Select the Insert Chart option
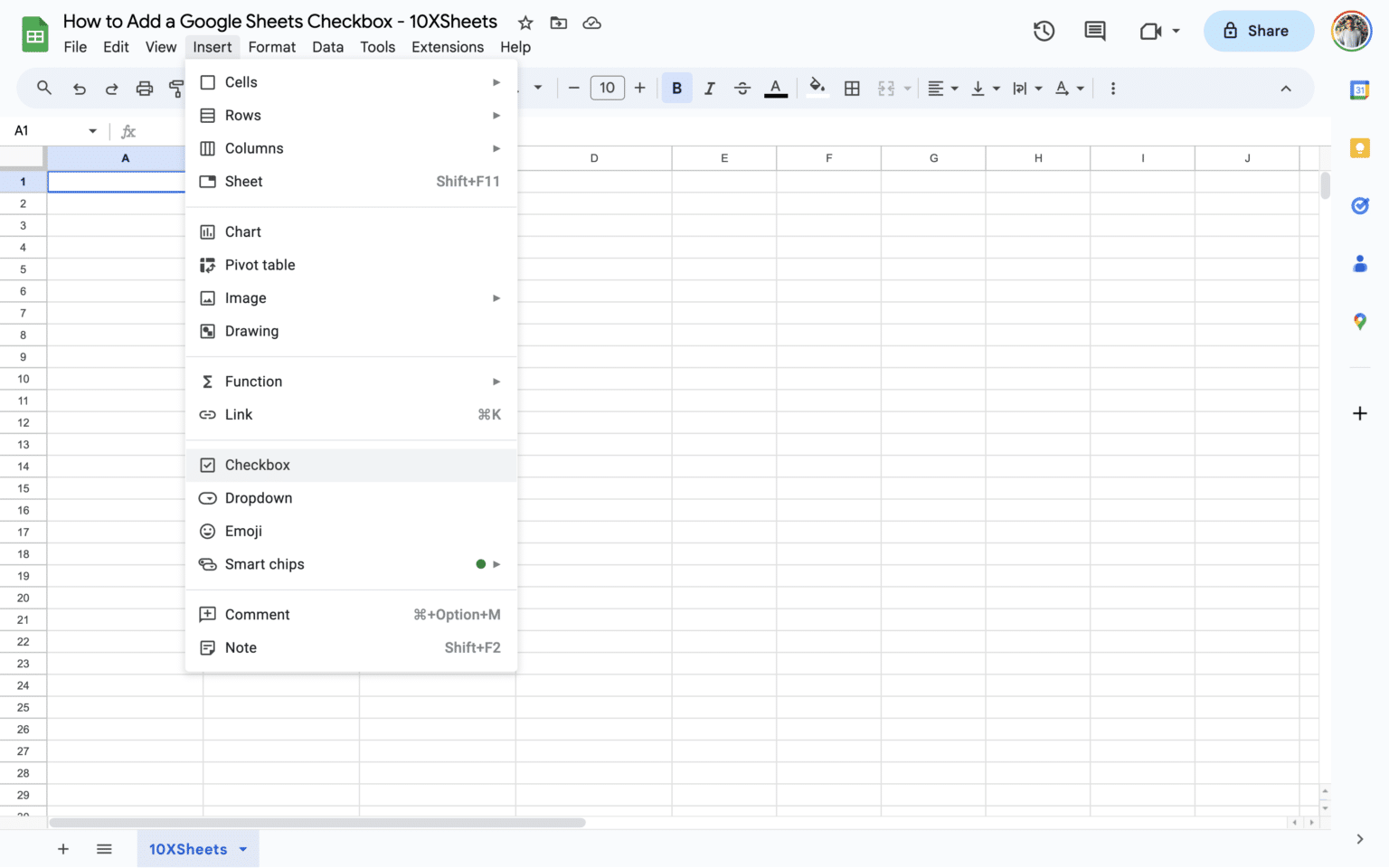 (x=242, y=231)
